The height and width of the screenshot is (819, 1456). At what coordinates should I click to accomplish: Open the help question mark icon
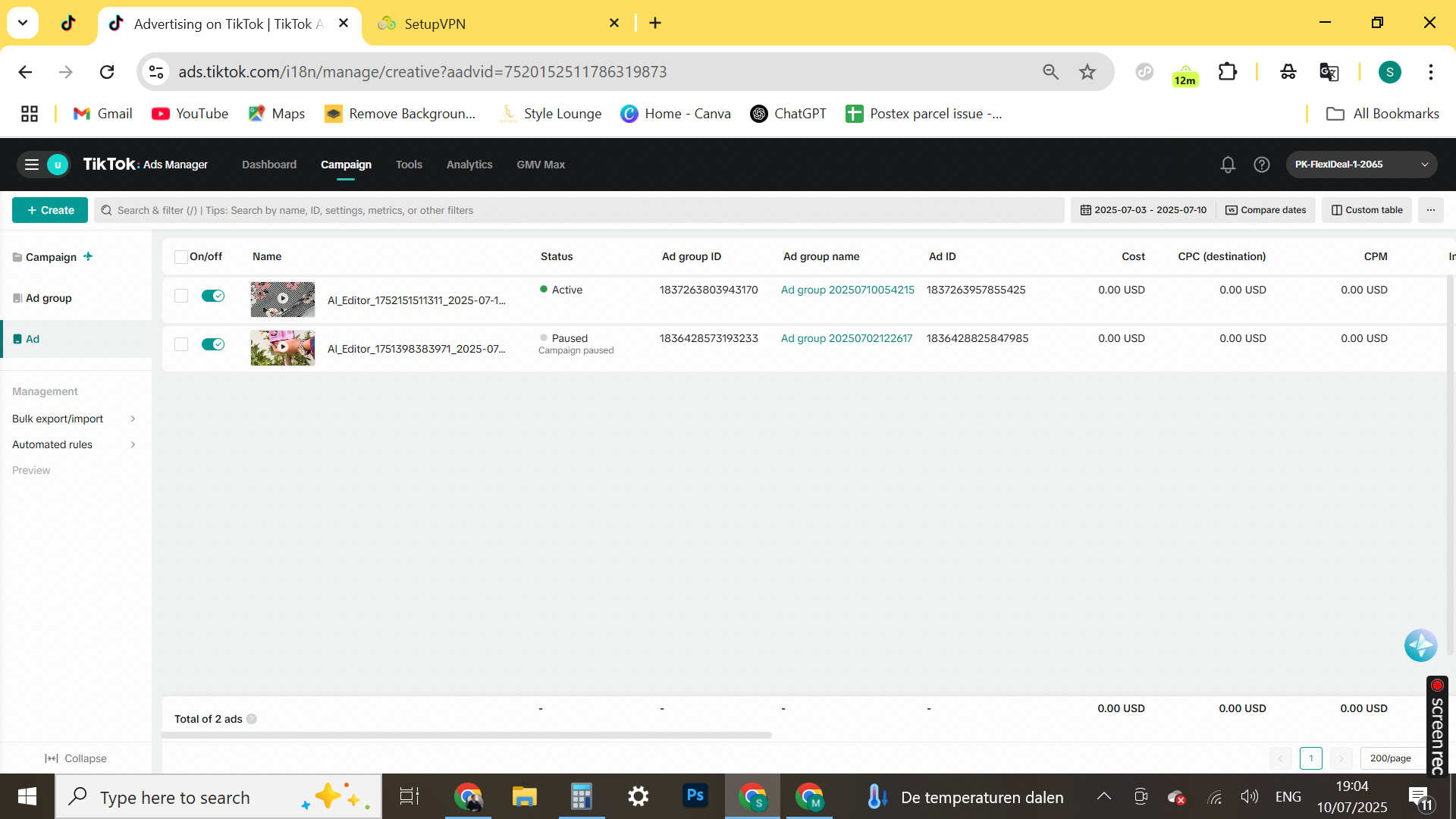tap(1262, 165)
